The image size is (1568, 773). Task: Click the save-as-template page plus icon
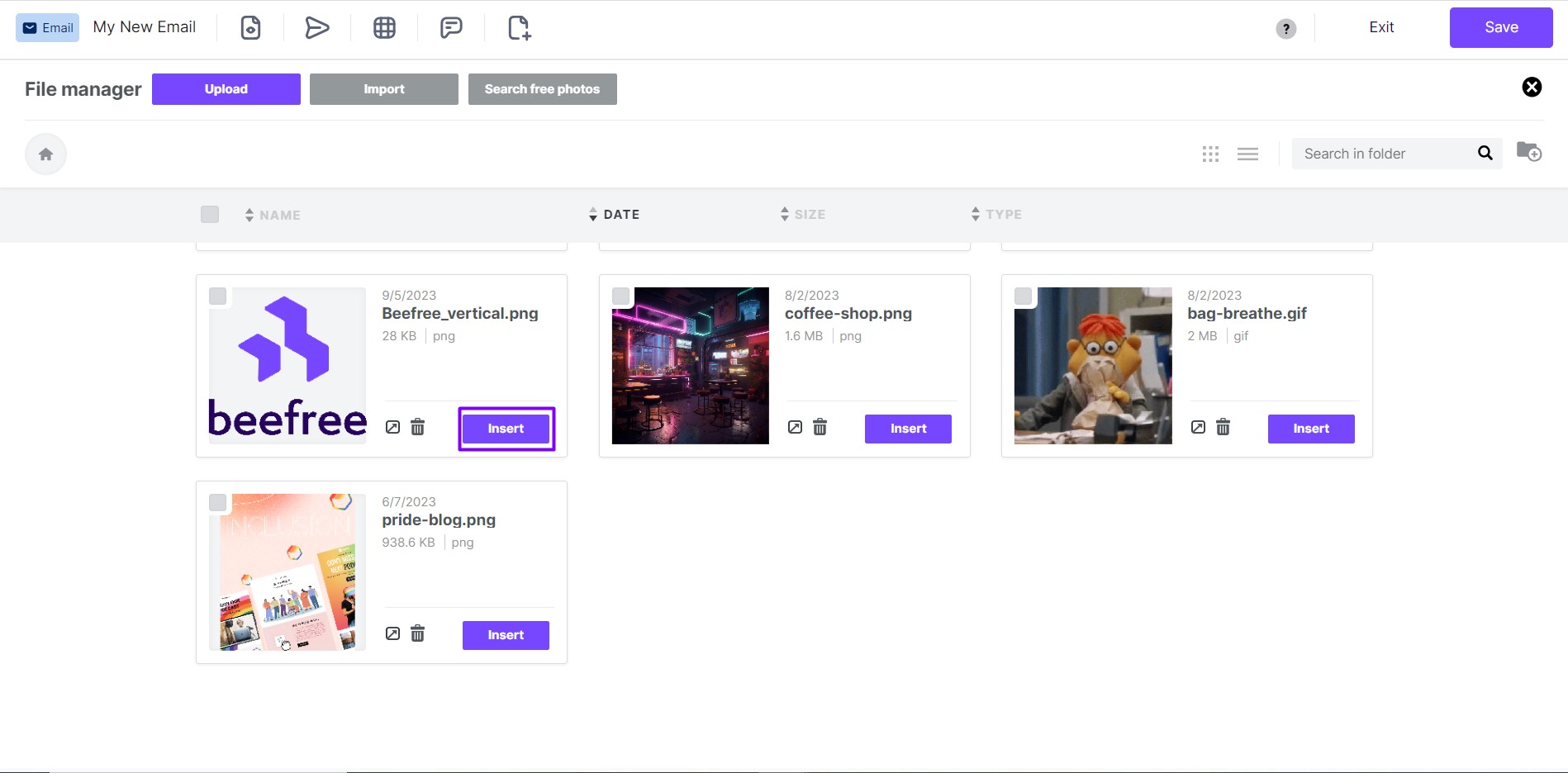(519, 28)
